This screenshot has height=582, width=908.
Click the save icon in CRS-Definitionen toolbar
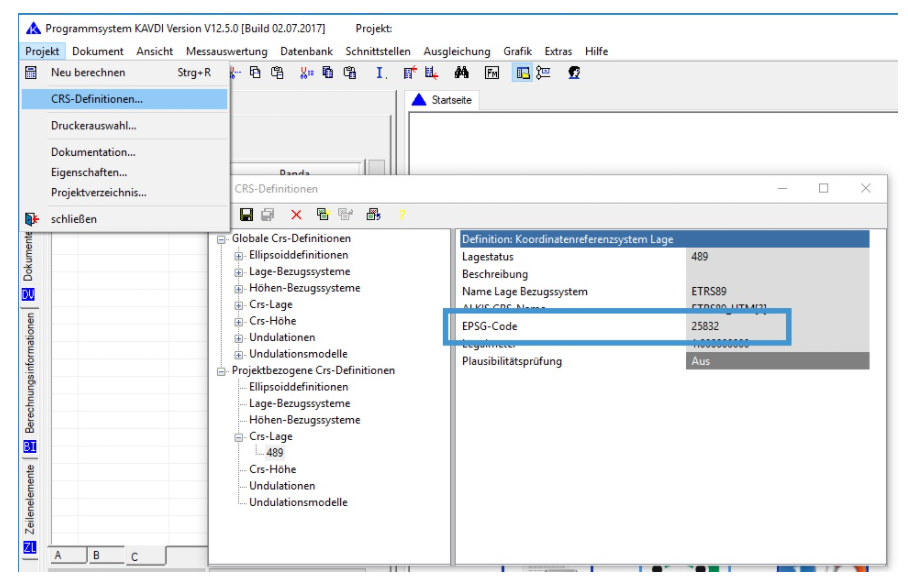[x=246, y=215]
